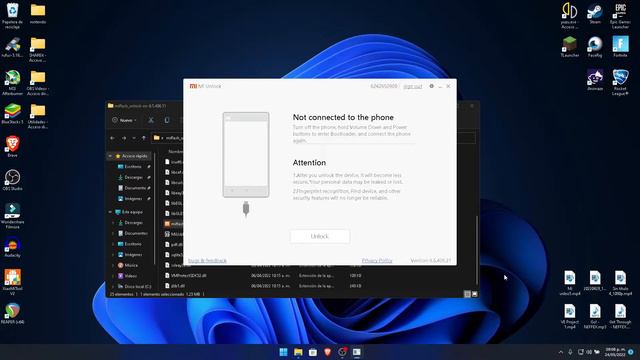Select Disco local (C:) in navigation pane
This screenshot has width=640, height=360.
pos(134,287)
